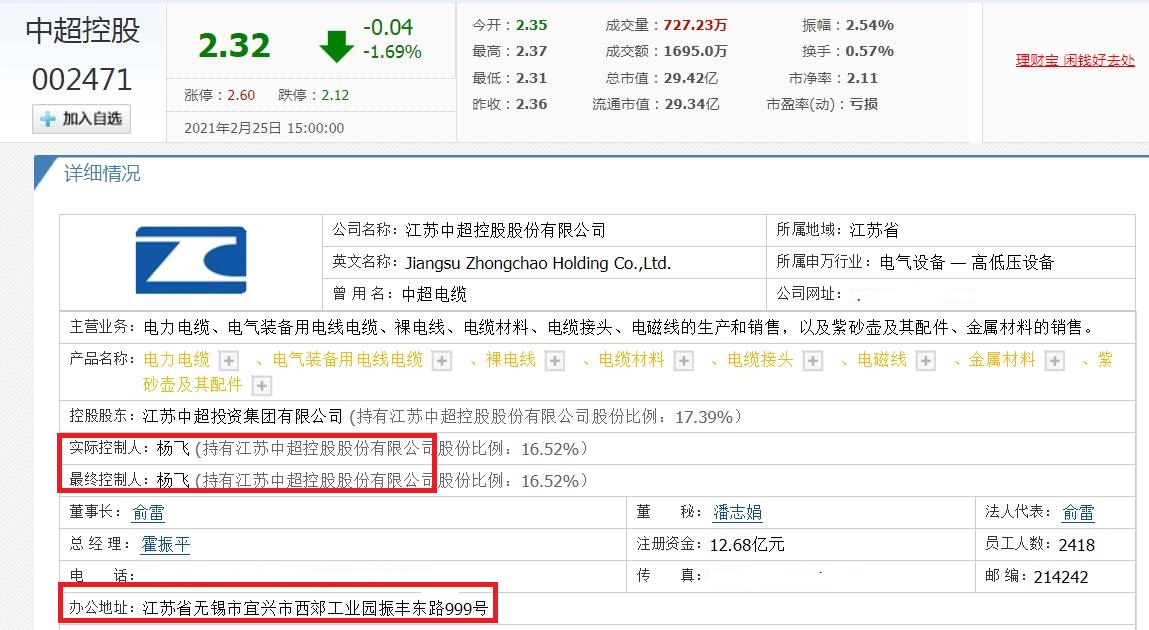Expand the 电气装备用电线电缆 product details
Viewport: 1149px width, 630px height.
click(x=441, y=361)
